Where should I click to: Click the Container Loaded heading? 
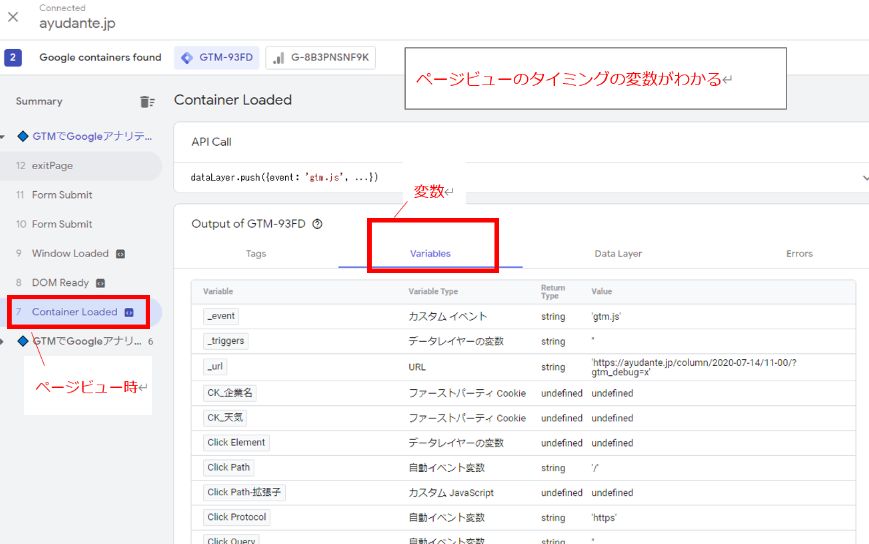point(233,100)
